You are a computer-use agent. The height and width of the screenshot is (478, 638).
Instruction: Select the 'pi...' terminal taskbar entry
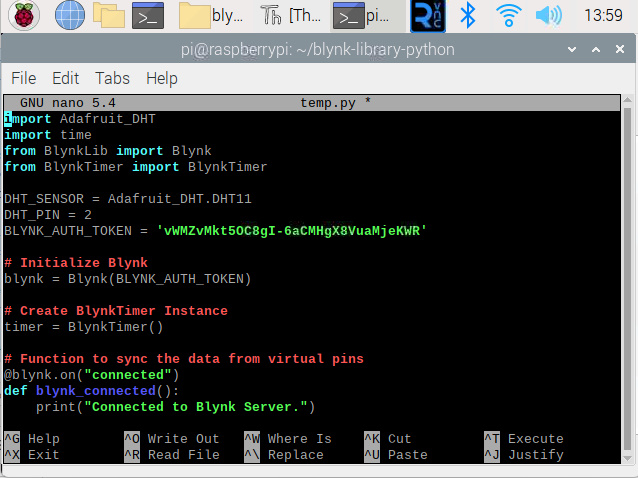[367, 16]
